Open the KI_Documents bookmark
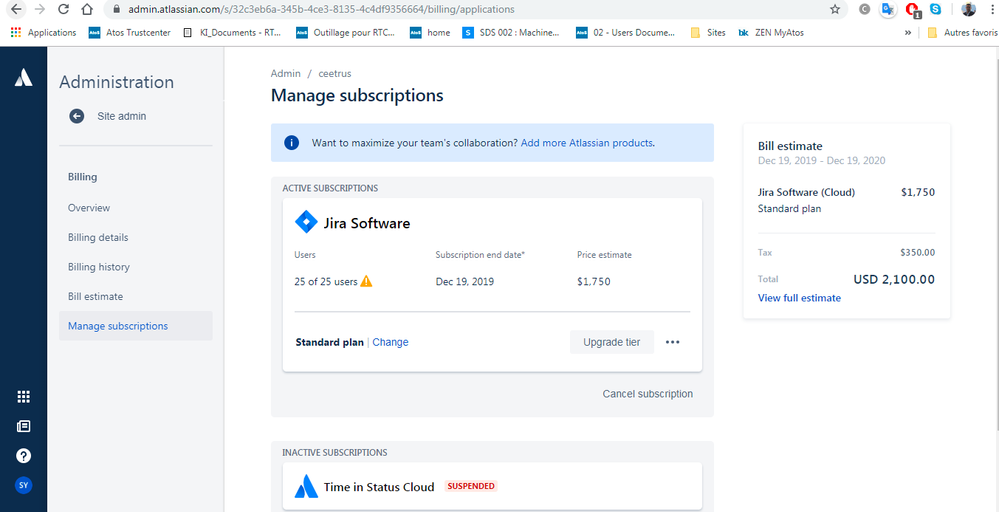999x512 pixels. (232, 32)
